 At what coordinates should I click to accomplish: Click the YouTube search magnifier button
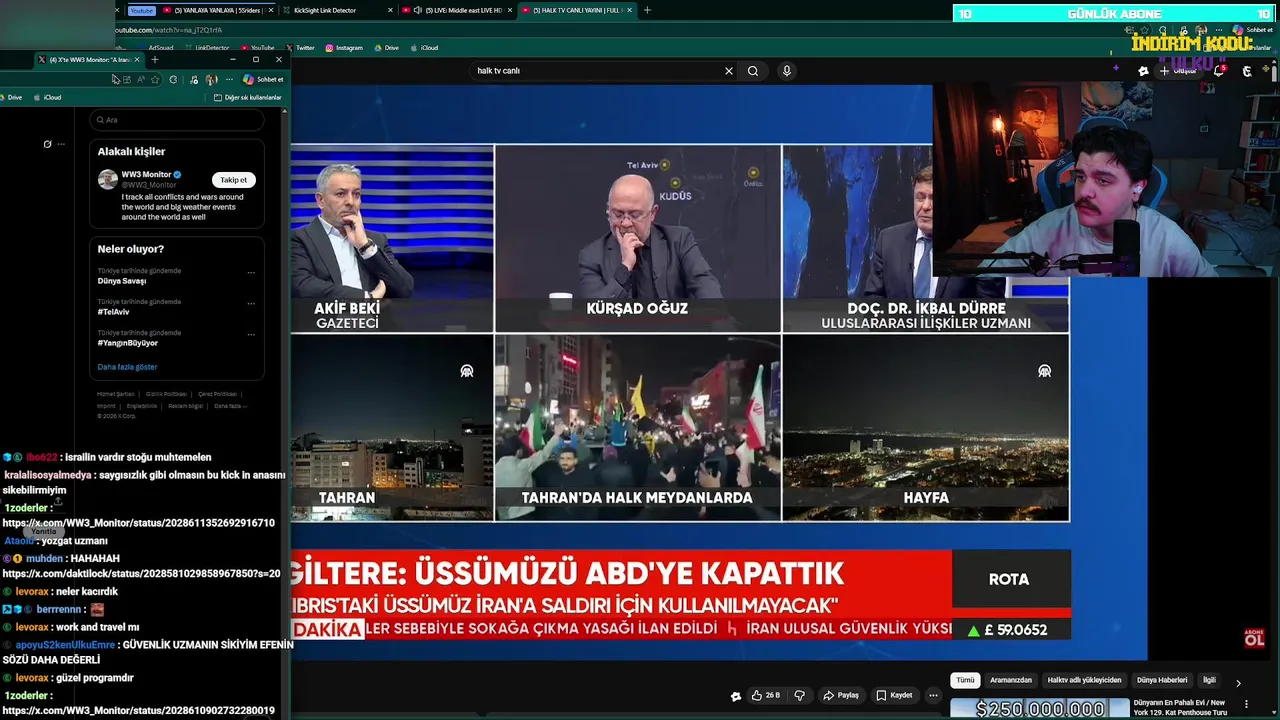click(753, 71)
